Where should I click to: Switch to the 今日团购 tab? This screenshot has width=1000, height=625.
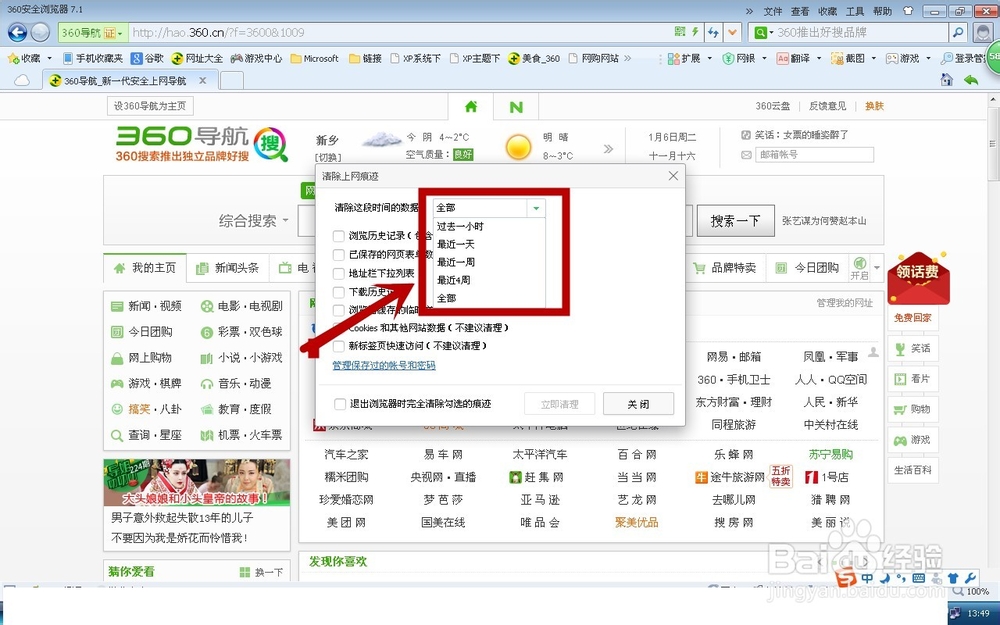pyautogui.click(x=807, y=268)
